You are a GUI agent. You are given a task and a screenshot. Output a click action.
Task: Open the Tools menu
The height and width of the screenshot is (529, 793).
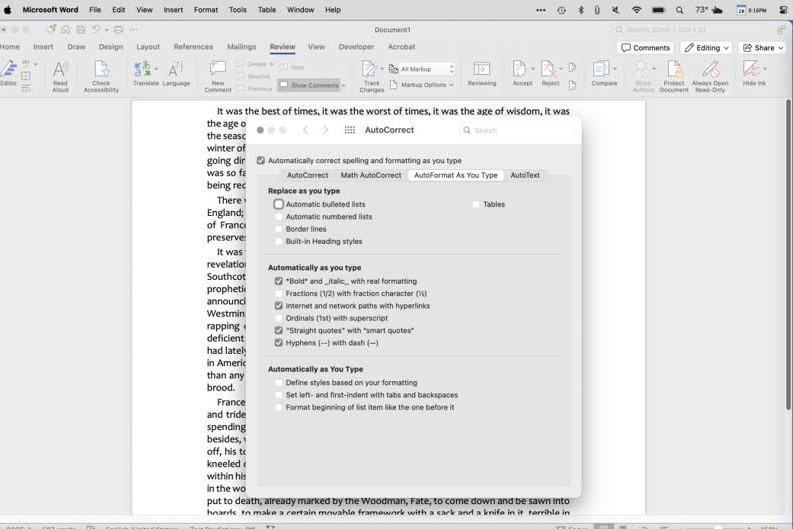click(x=237, y=10)
